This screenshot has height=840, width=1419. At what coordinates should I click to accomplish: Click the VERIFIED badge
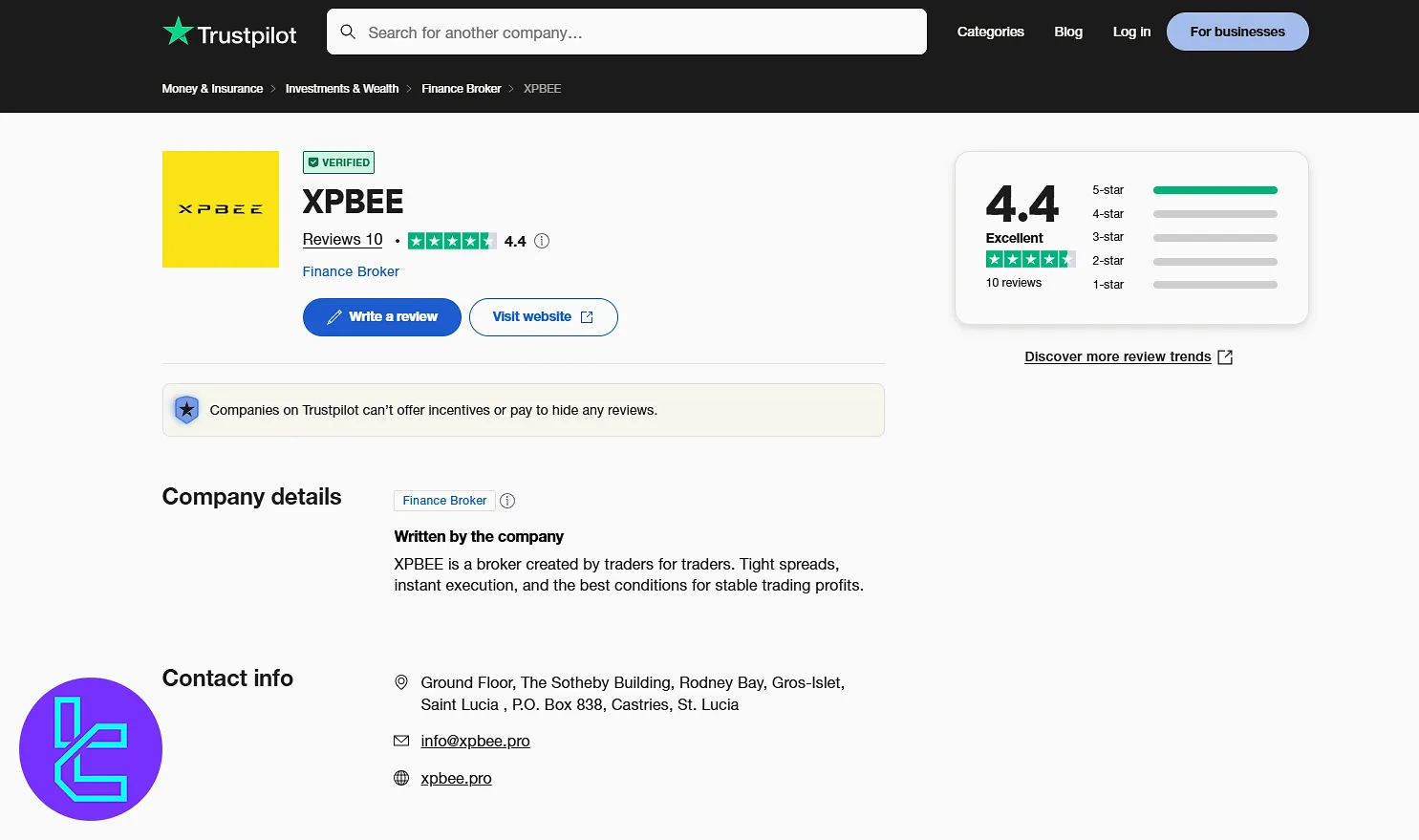click(x=338, y=162)
